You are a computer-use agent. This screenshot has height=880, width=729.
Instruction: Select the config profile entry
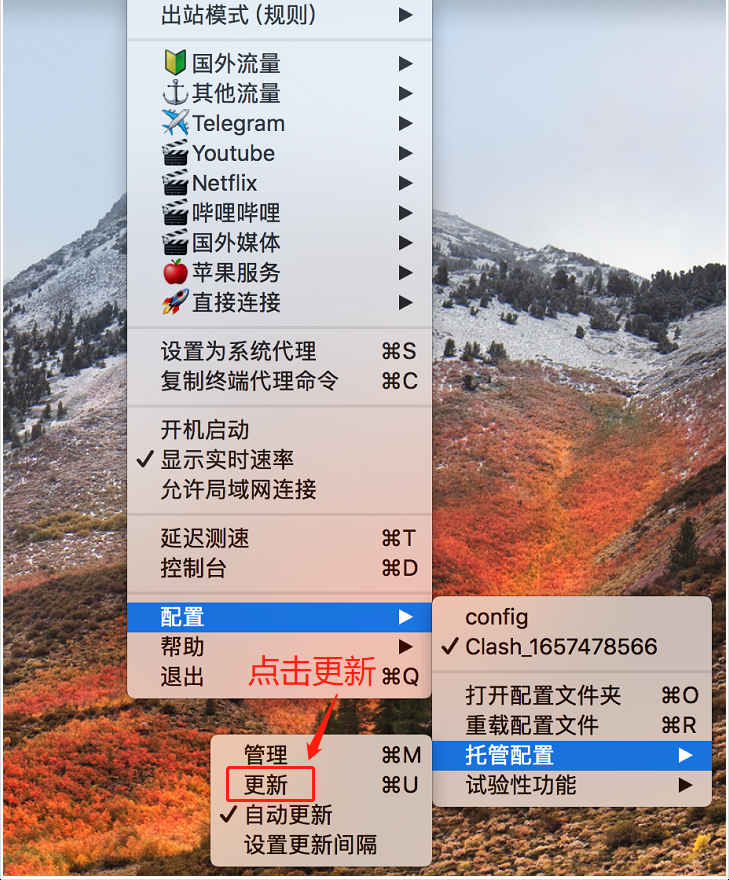(x=572, y=617)
